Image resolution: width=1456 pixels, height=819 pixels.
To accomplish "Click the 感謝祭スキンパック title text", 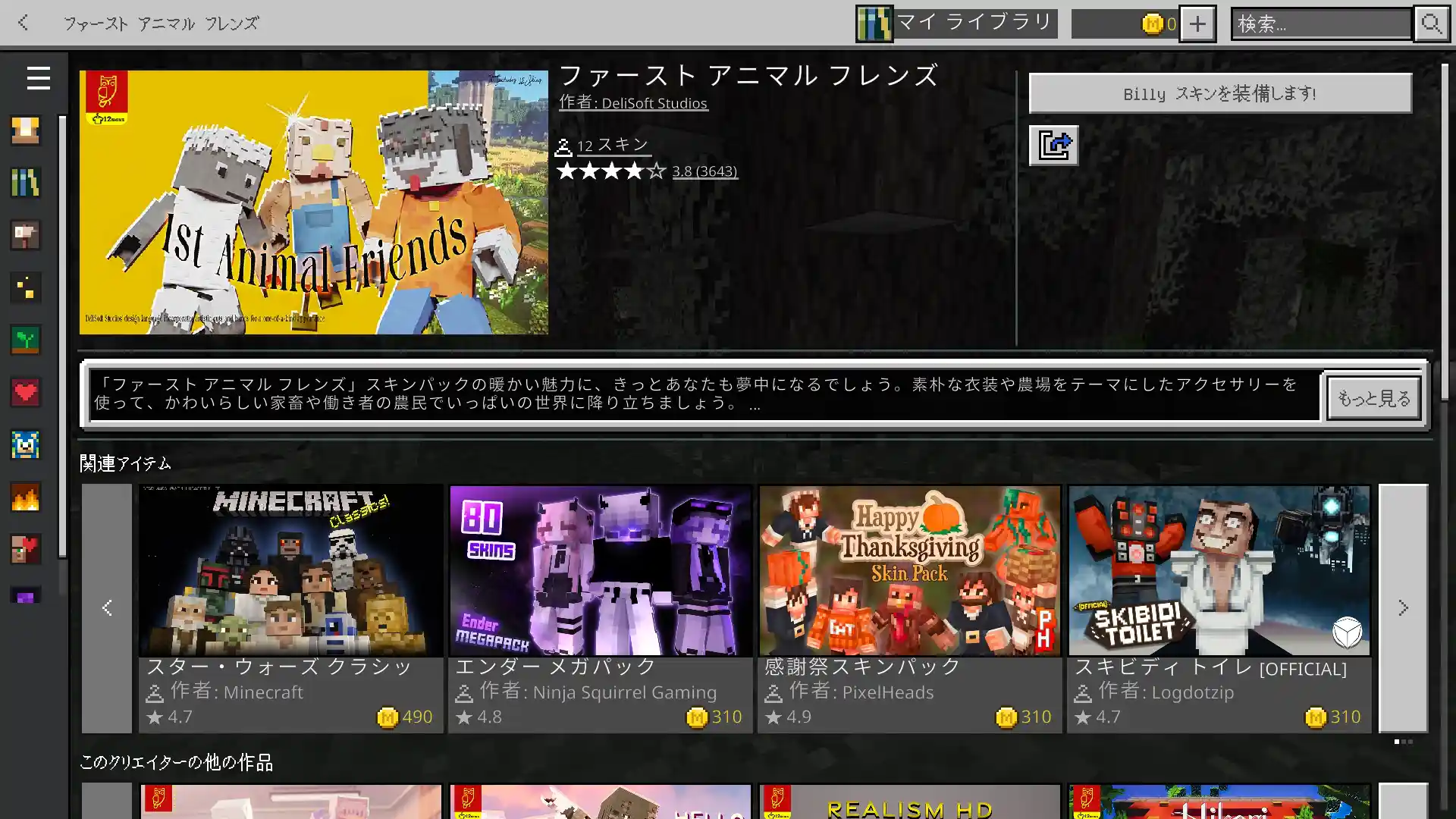I will pos(862,667).
